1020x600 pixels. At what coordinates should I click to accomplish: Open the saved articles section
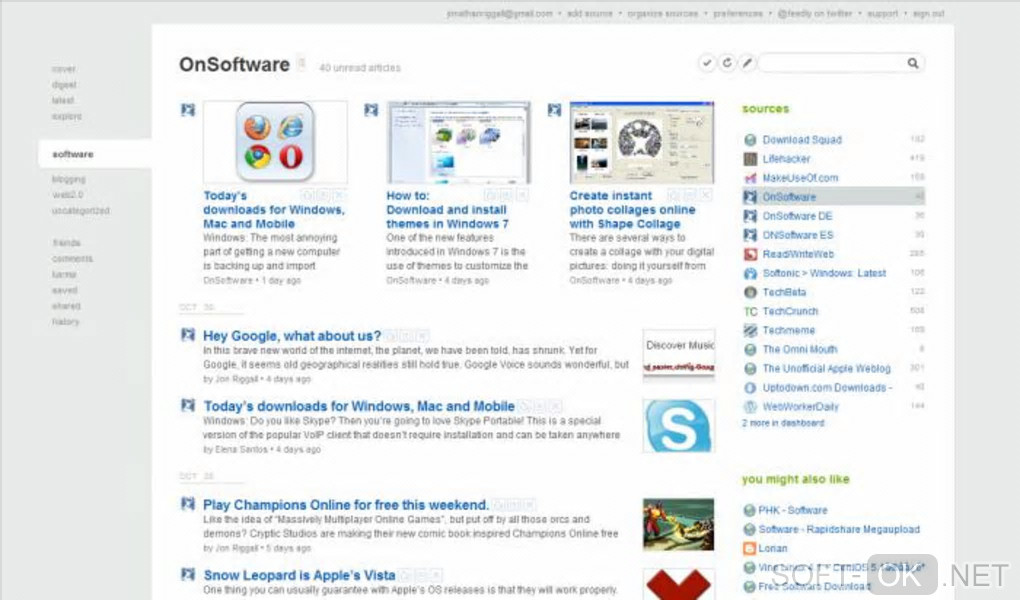coord(64,290)
